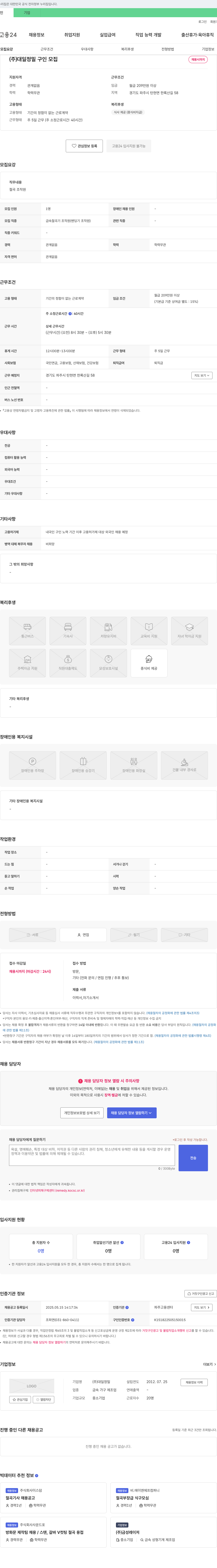Jump to the 근무조건 tab

[47, 49]
